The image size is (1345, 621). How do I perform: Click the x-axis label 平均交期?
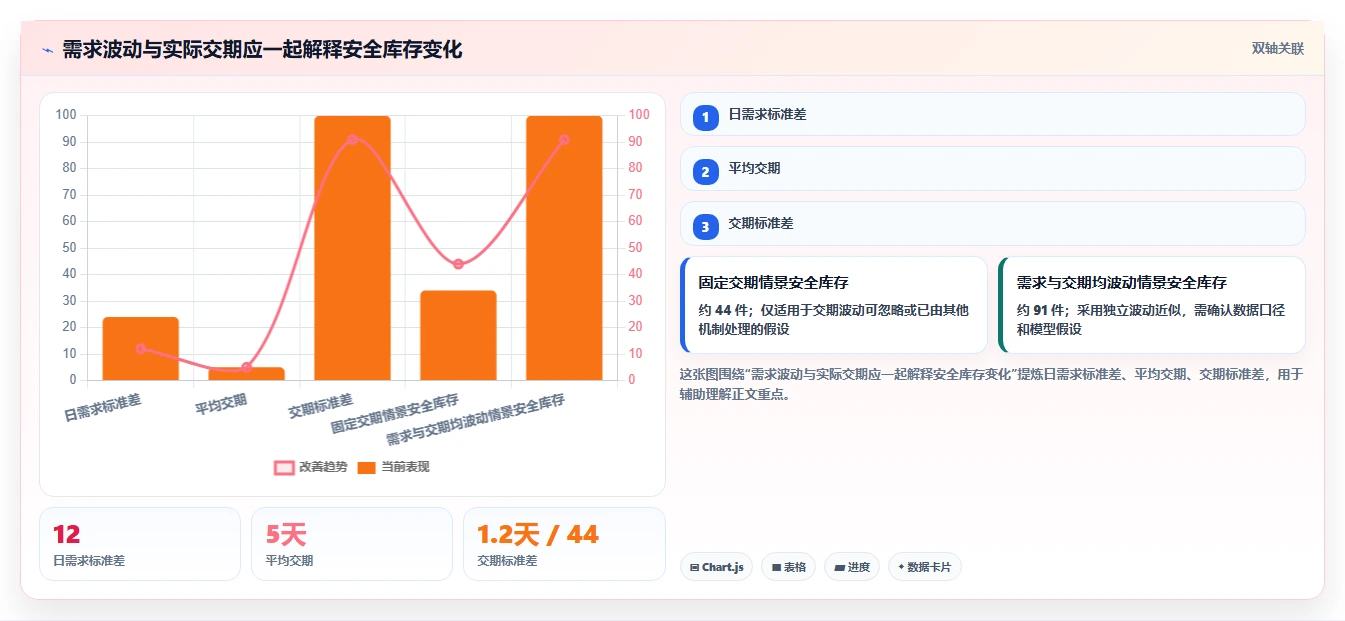point(222,404)
